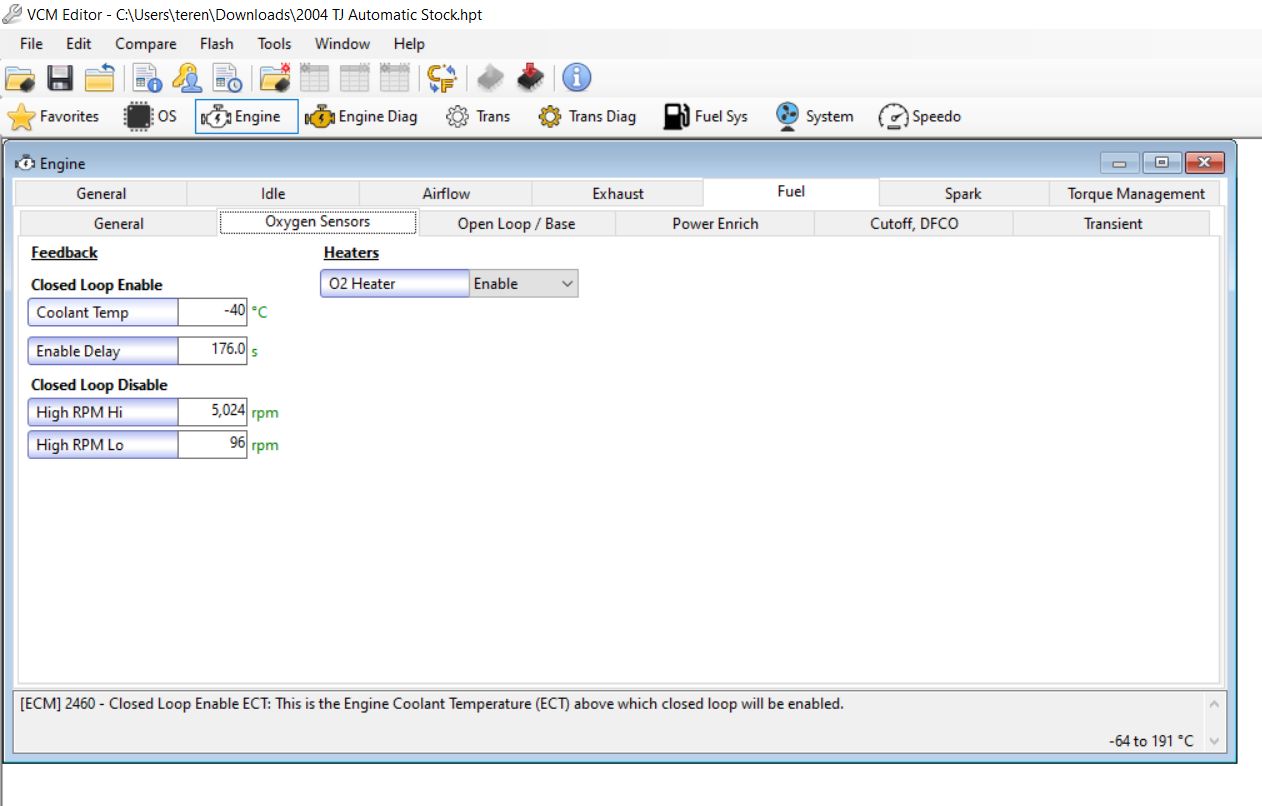This screenshot has width=1262, height=806.
Task: Click the key and user icon
Action: pyautogui.click(x=186, y=78)
